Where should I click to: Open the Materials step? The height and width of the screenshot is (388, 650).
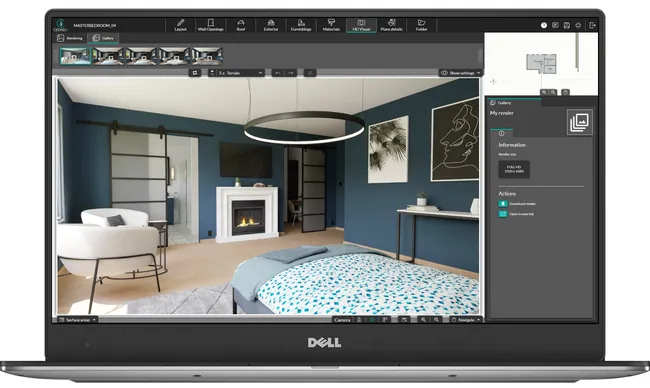point(331,25)
